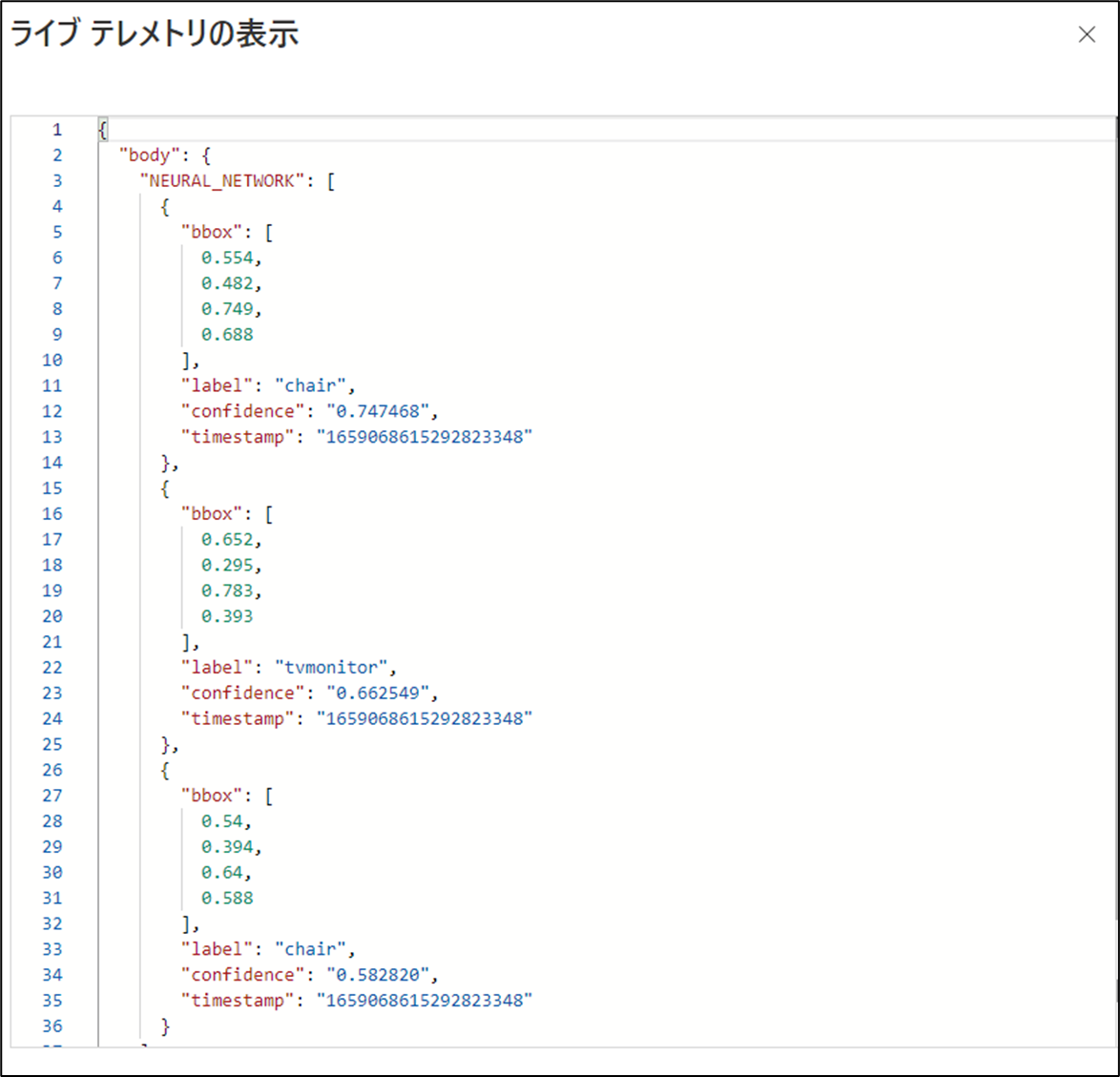Click the label "chair" on line 33
The image size is (1120, 1077).
coord(310,949)
